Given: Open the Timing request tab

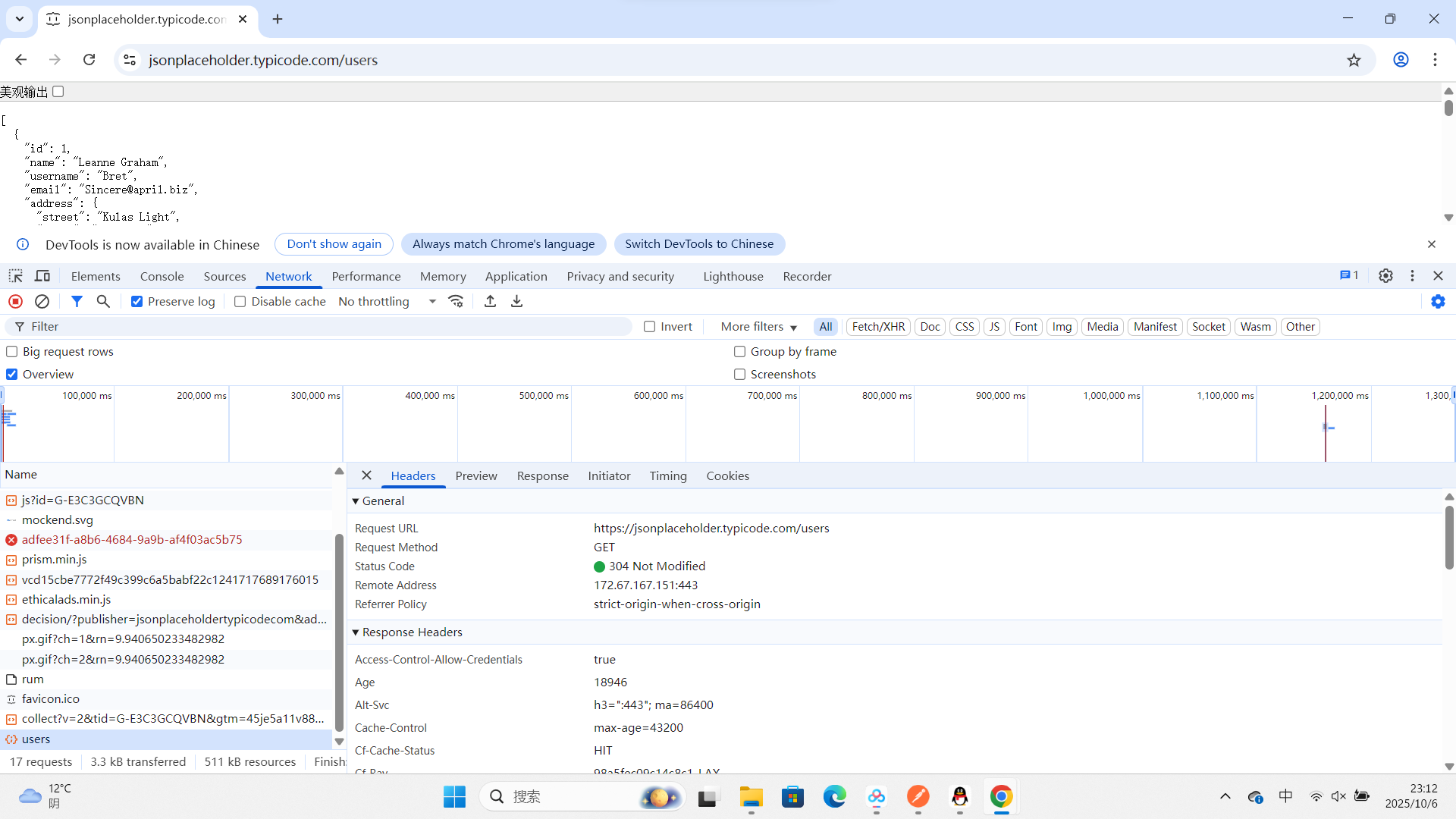Looking at the screenshot, I should (x=667, y=475).
